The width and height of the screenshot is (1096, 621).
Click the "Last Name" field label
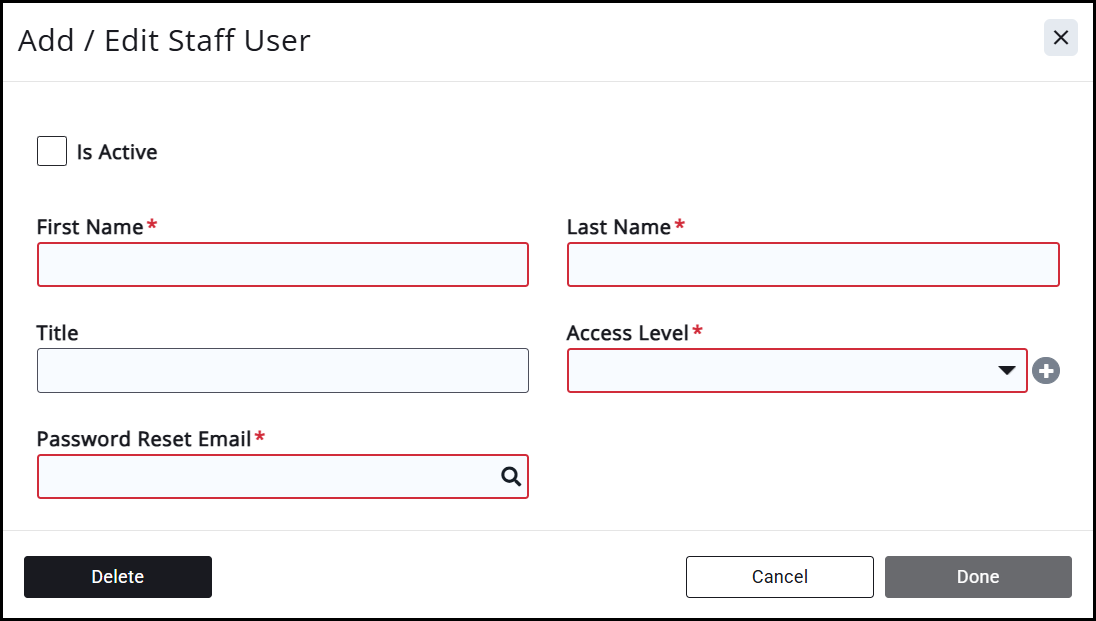point(618,227)
